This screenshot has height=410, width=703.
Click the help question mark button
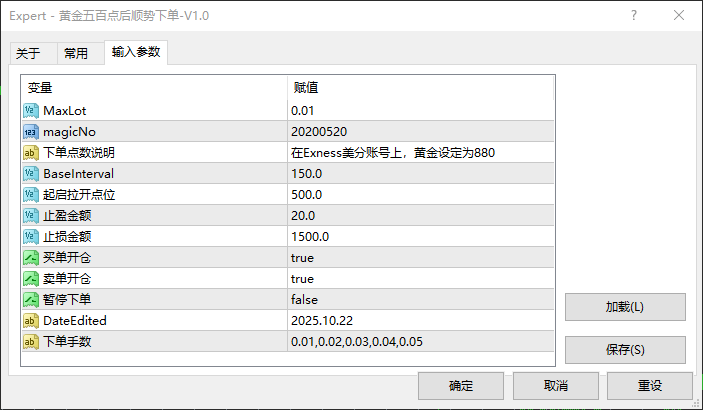click(x=635, y=17)
